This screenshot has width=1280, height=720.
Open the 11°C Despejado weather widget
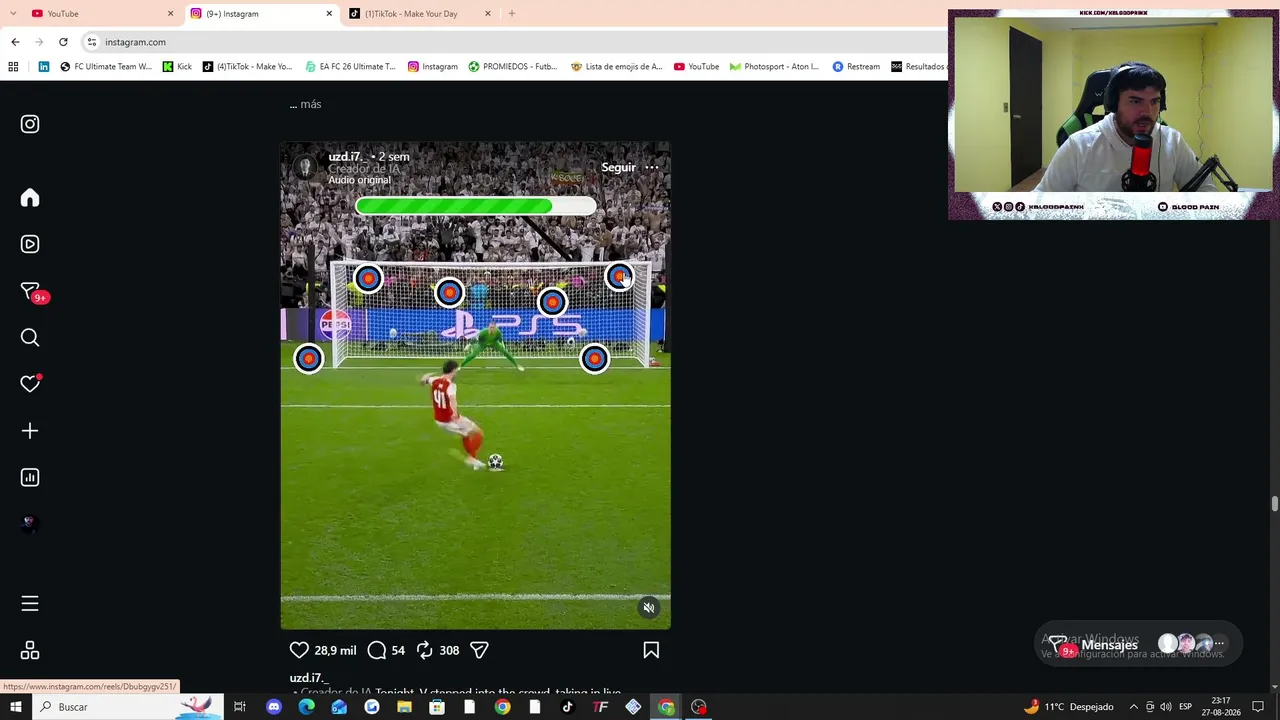(x=1068, y=707)
